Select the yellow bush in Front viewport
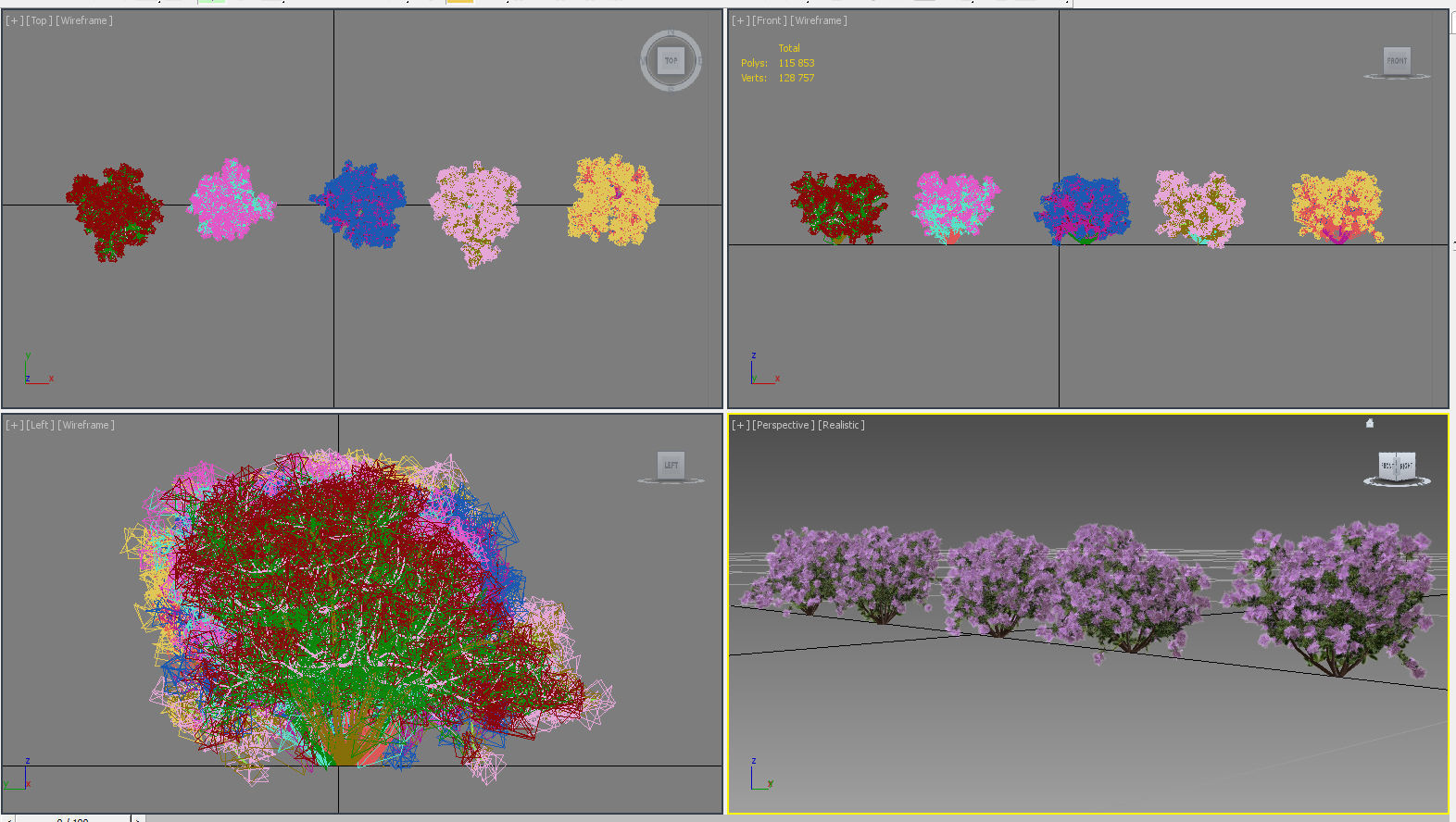1456x822 pixels. [1337, 206]
